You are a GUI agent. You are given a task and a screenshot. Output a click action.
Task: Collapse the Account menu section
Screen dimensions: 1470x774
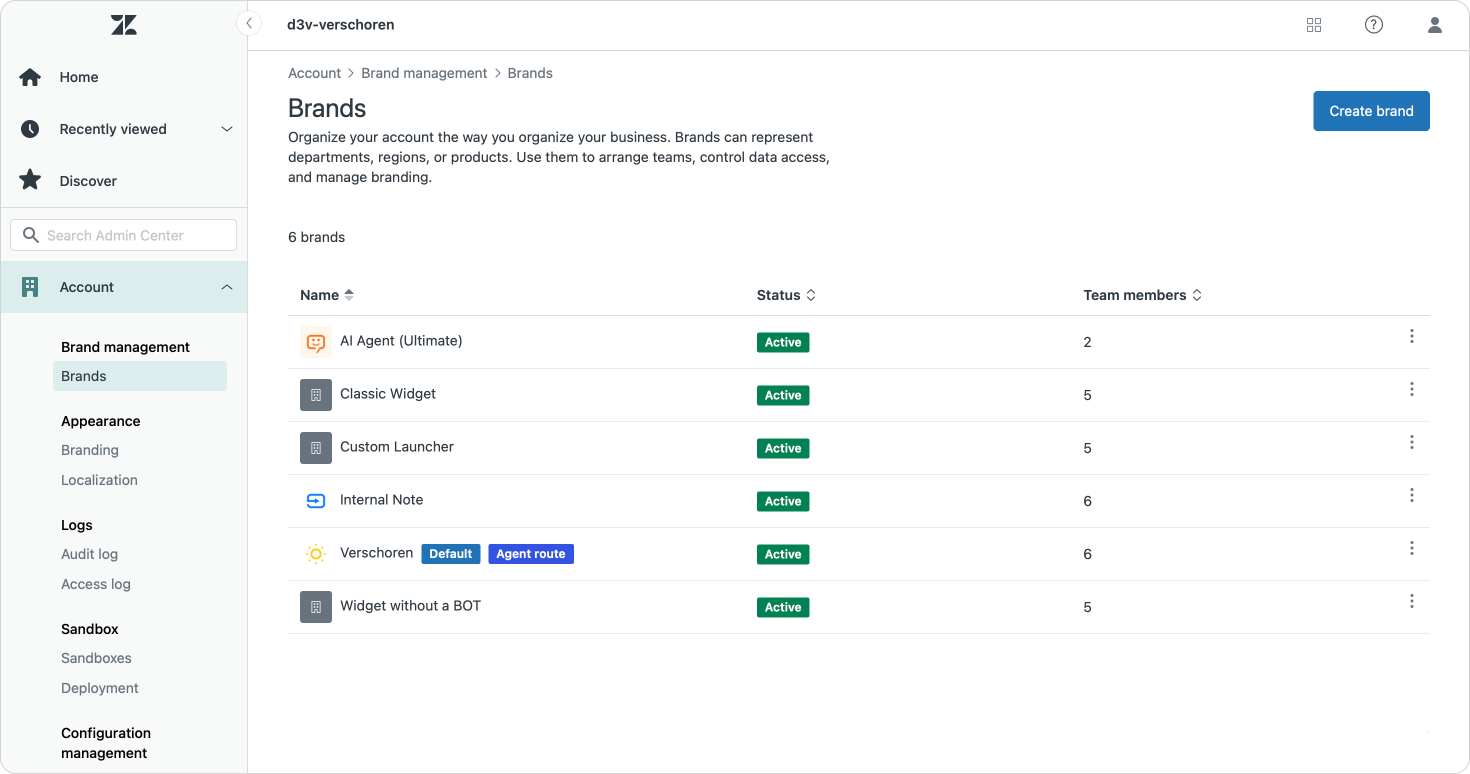227,287
